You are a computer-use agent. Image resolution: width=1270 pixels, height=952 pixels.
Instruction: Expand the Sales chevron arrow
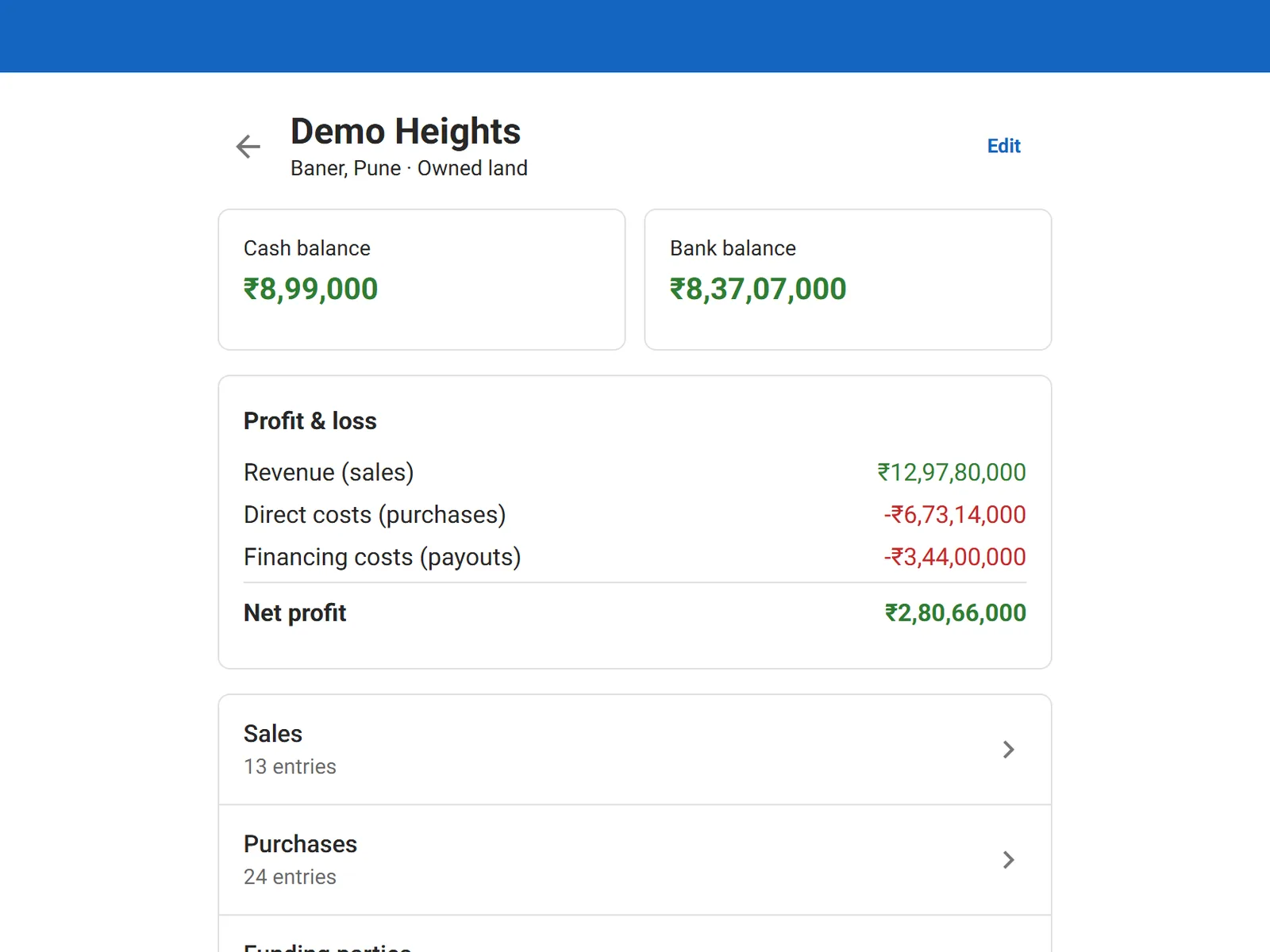click(1008, 750)
